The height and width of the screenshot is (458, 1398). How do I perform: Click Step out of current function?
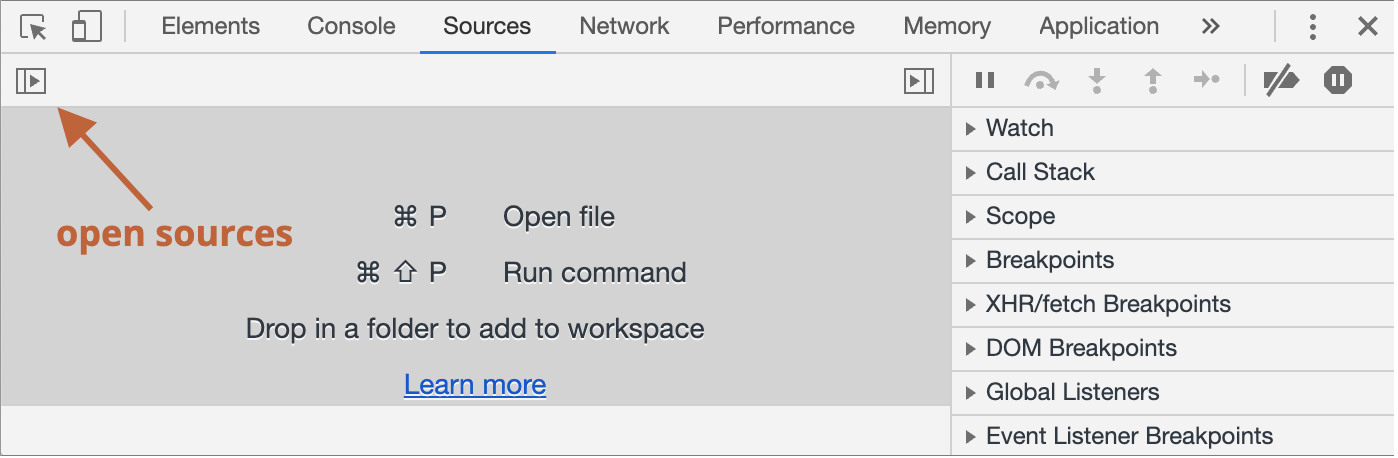pyautogui.click(x=1152, y=81)
